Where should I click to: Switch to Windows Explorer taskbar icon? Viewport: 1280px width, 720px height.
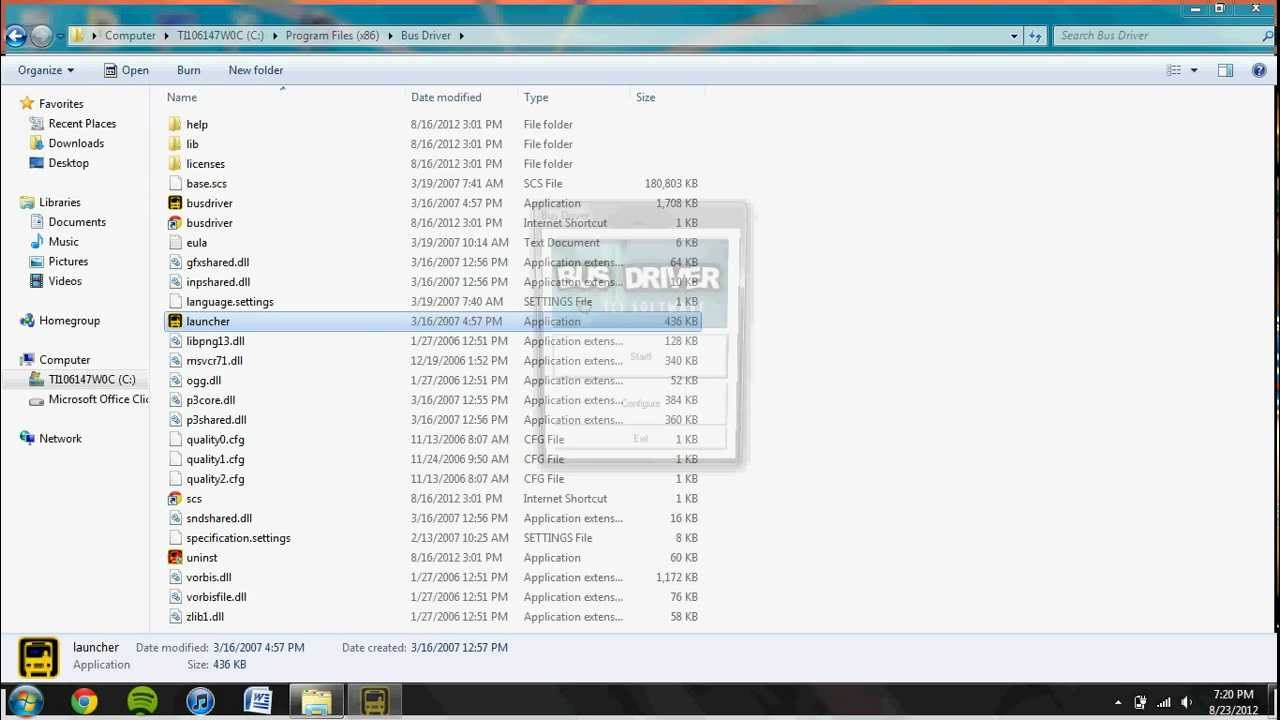(316, 702)
